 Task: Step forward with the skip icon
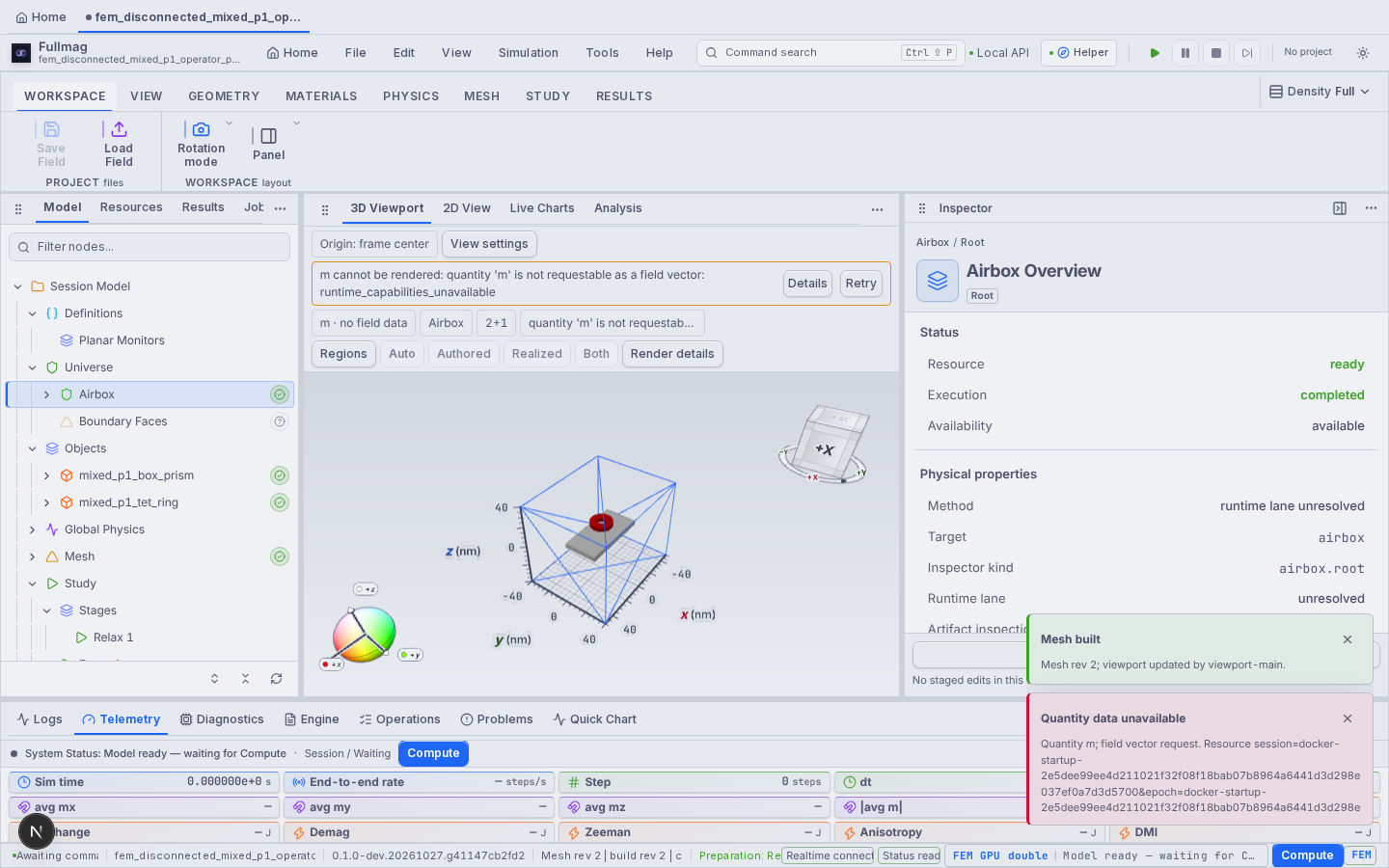(1247, 53)
